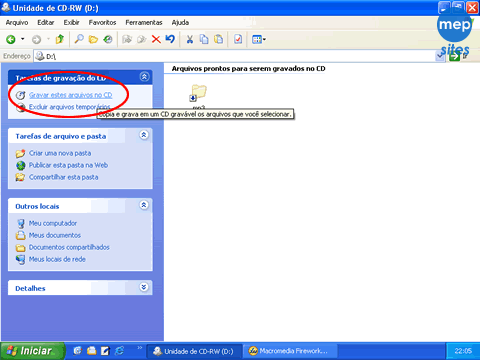Click the shared folder icon beside Compartilhar
The image size is (480, 360).
20,177
